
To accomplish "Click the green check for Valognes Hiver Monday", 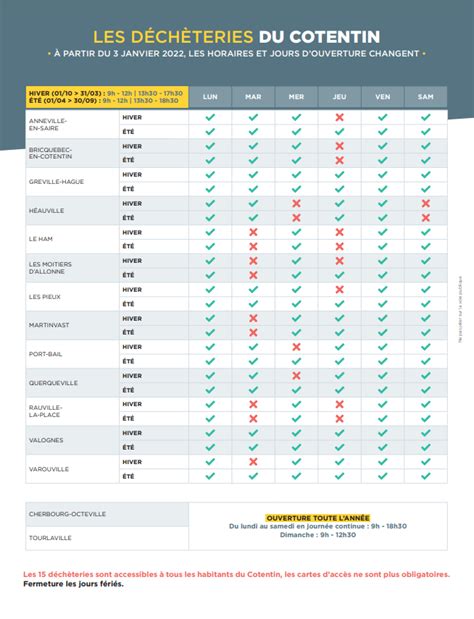I will tap(210, 433).
